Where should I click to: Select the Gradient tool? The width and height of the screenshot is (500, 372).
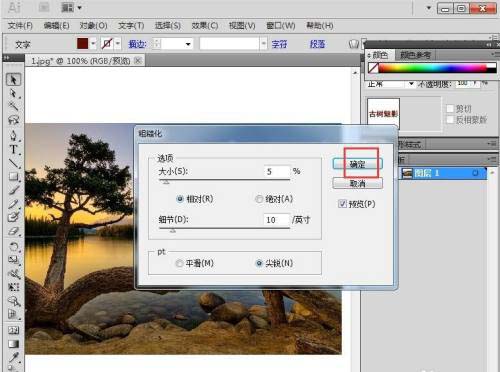13,344
